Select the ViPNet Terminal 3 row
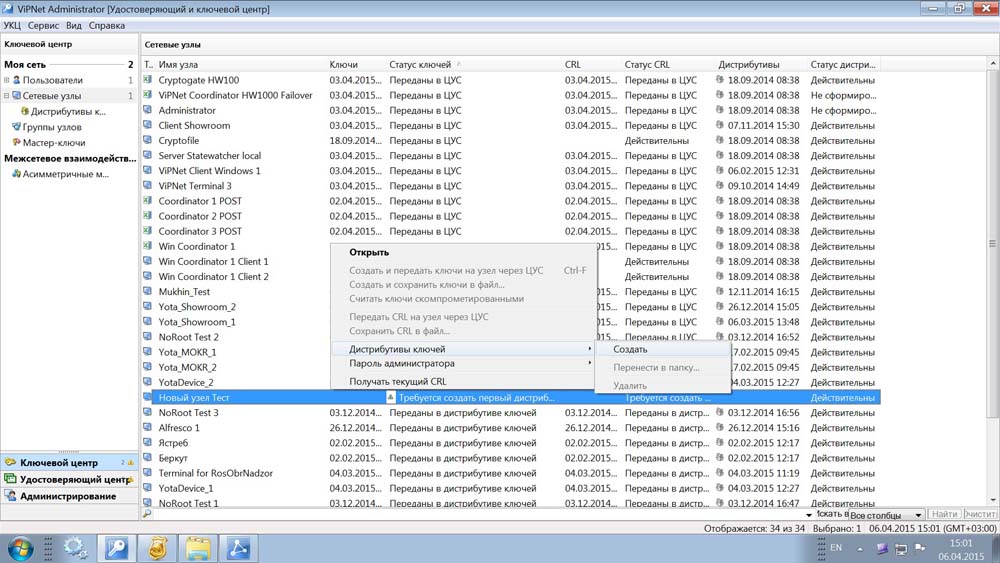This screenshot has width=1000, height=563. [511, 186]
